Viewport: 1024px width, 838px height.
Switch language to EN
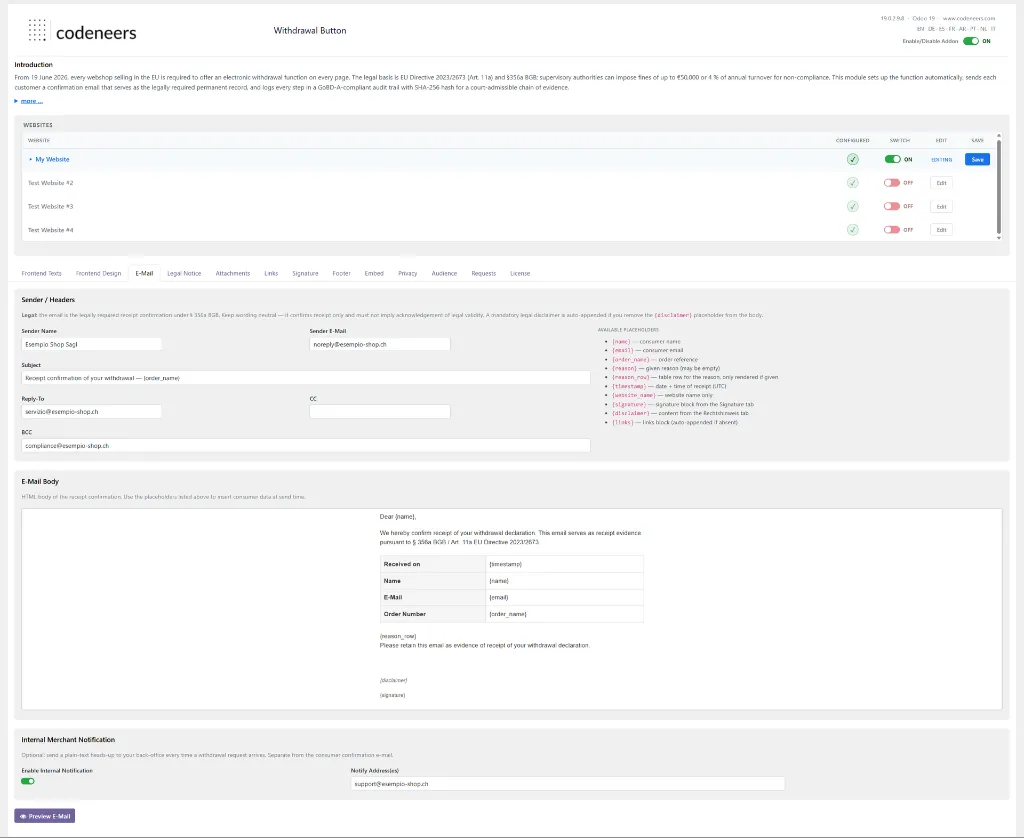pos(920,29)
